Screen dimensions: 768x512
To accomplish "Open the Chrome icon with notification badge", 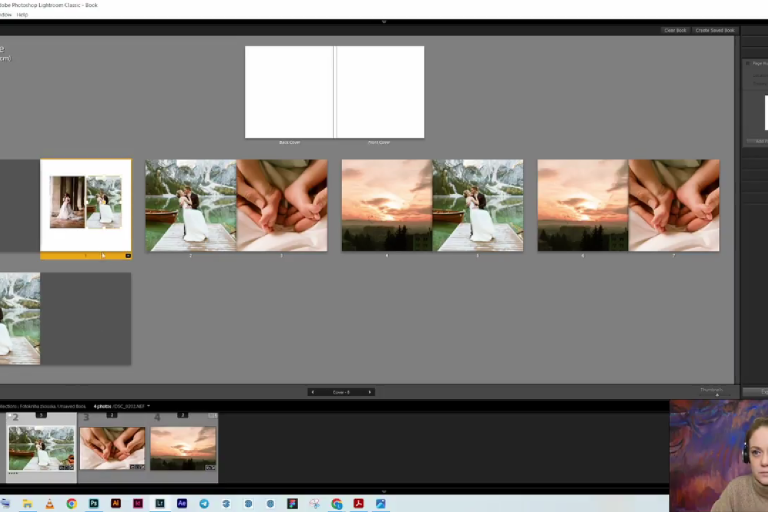I will point(336,503).
